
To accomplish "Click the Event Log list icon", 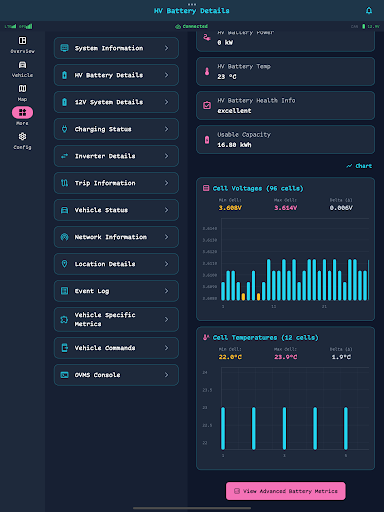I will click(x=65, y=291).
